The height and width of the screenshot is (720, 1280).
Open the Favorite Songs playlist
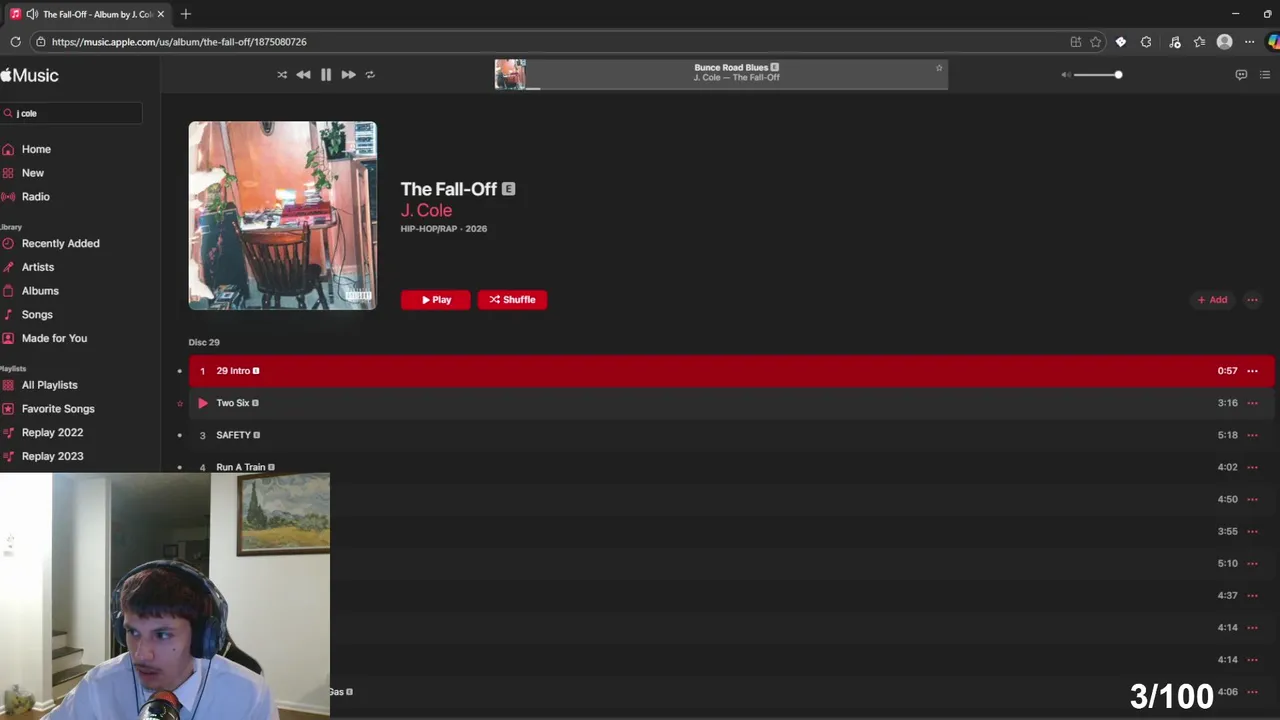(58, 409)
